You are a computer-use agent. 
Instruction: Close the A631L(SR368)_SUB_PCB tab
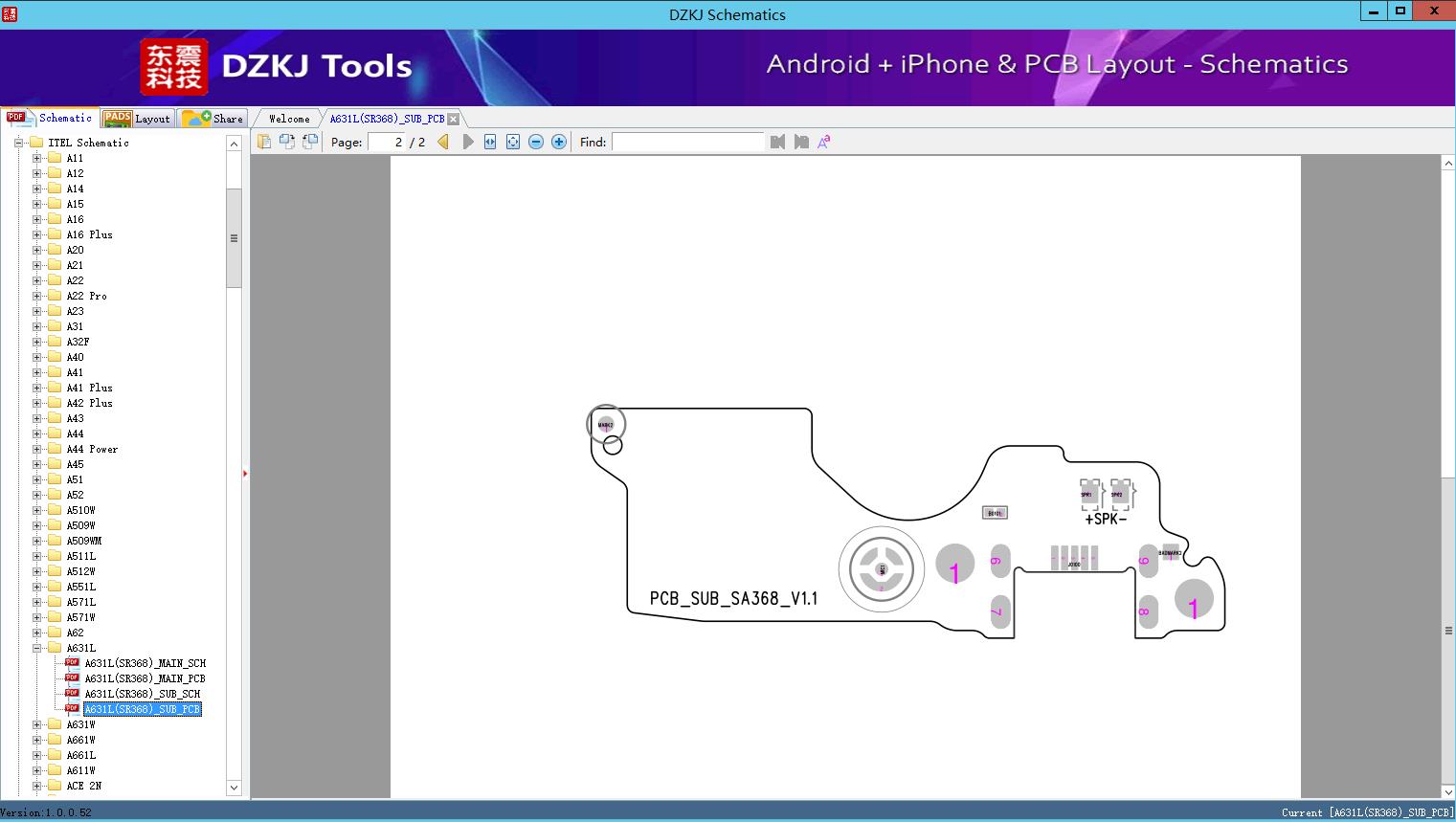[454, 119]
